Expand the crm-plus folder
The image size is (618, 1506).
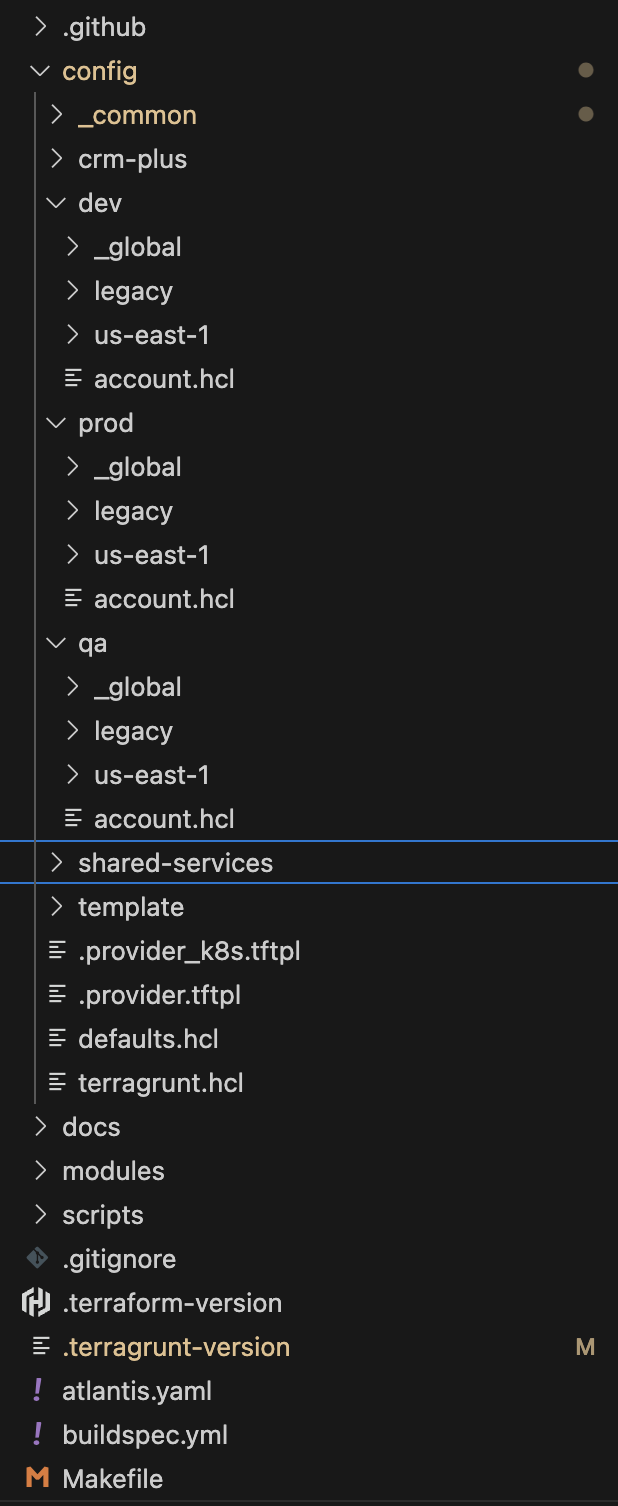click(x=56, y=159)
